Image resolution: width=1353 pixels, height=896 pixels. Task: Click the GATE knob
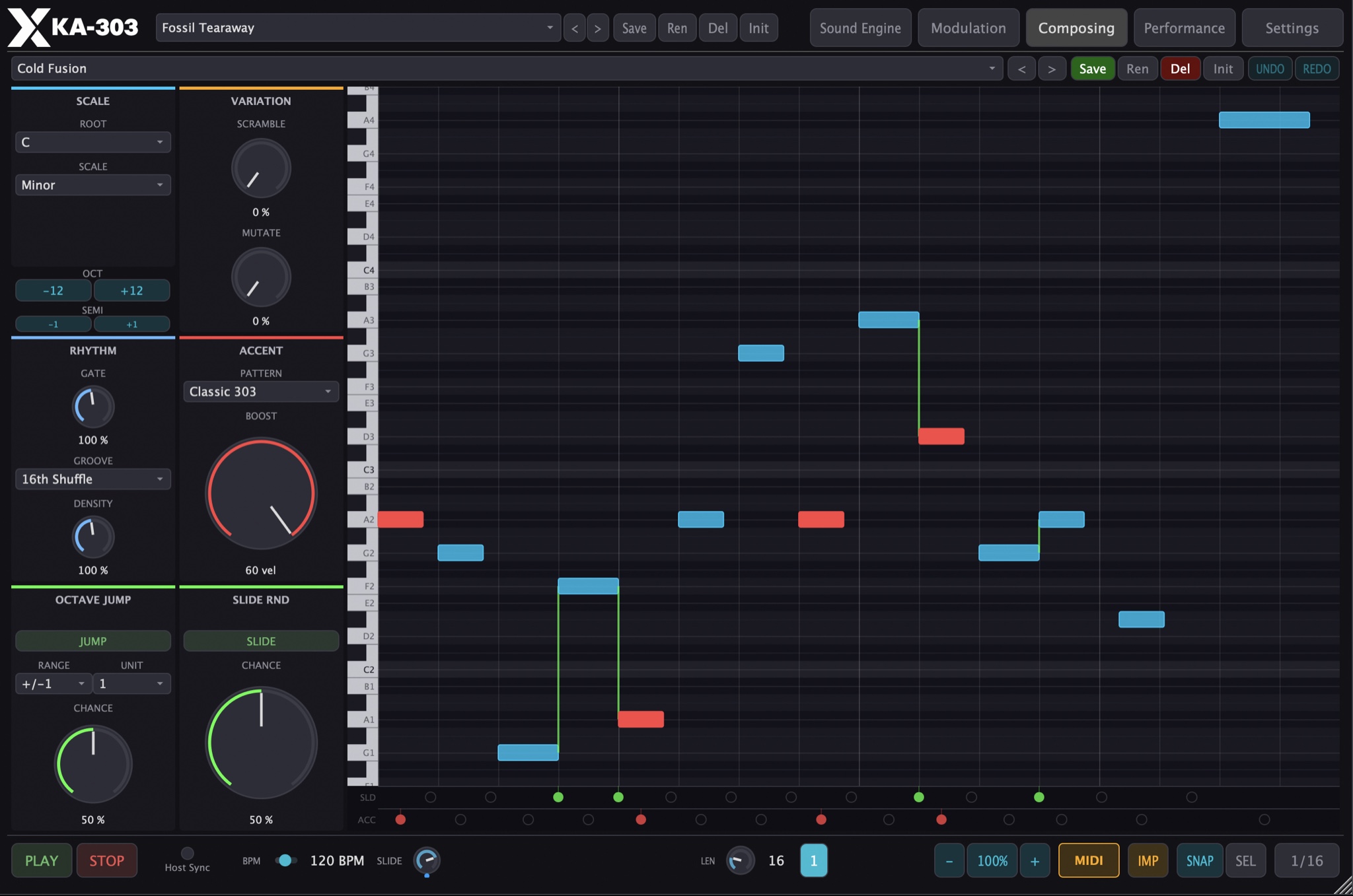[93, 407]
